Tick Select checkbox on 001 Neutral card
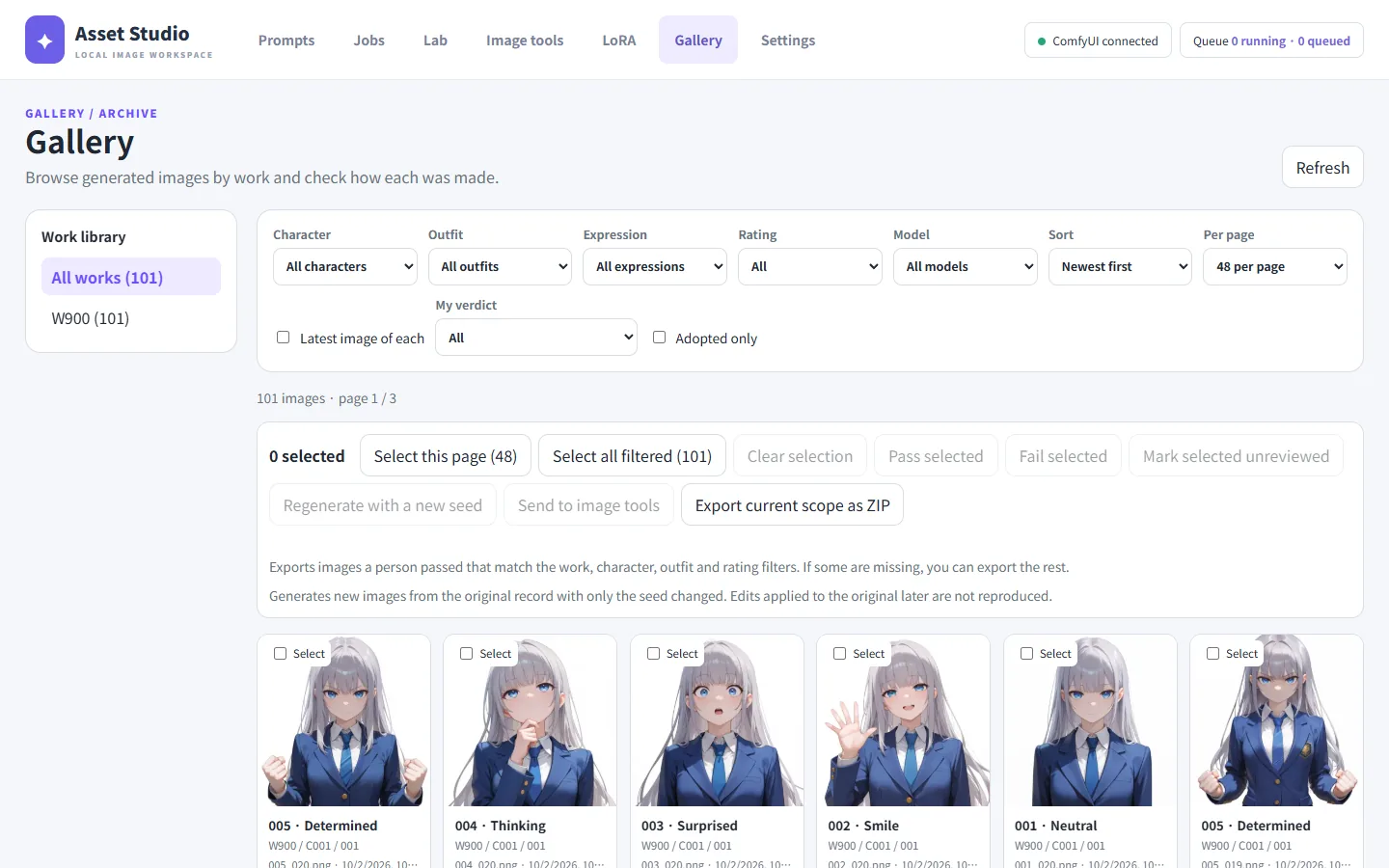 click(1026, 653)
